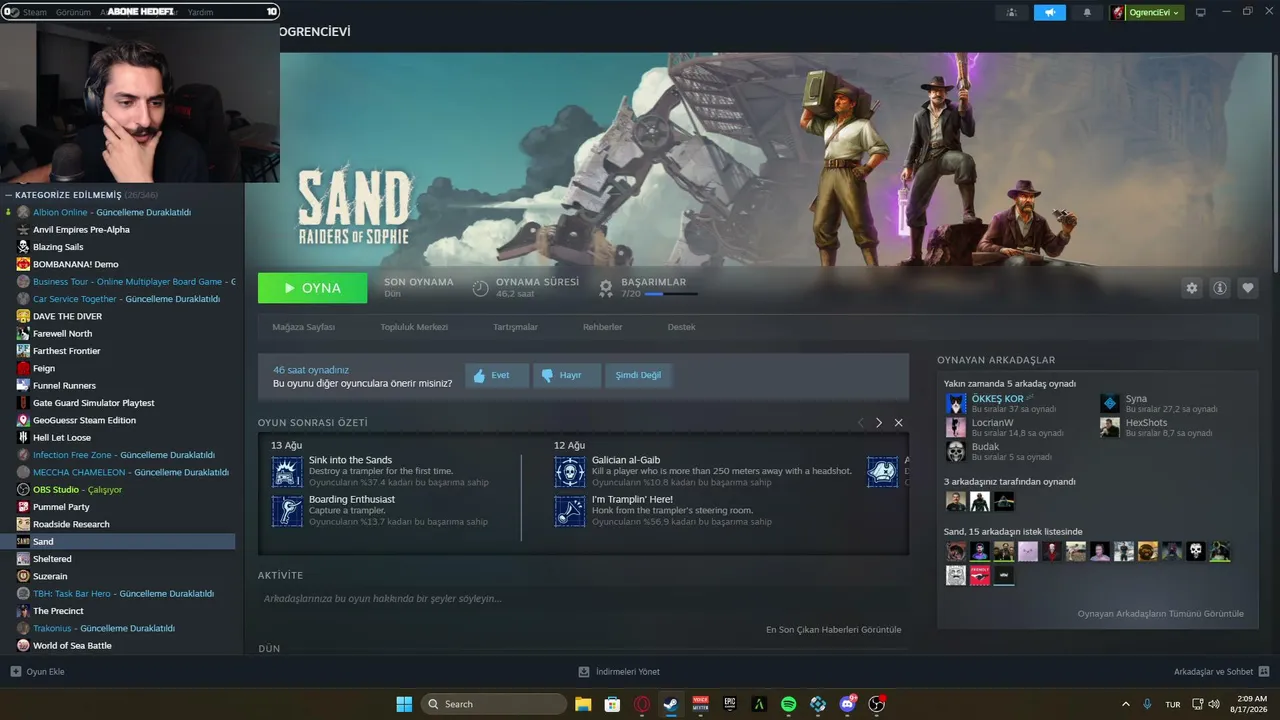Viewport: 1280px width, 720px height.
Task: Open Voicemeeter from the taskbar
Action: coord(700,704)
